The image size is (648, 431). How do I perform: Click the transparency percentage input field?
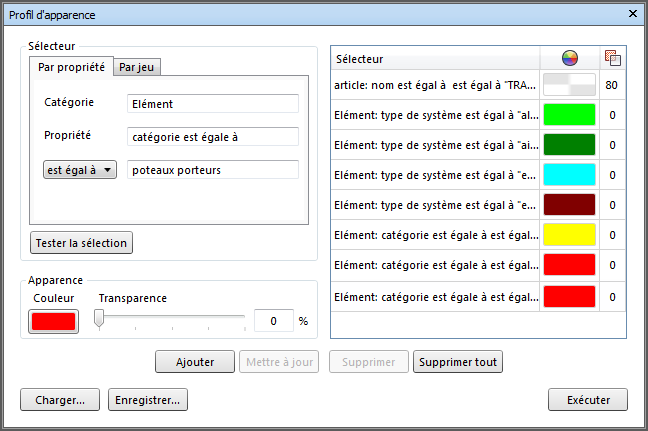tap(273, 321)
